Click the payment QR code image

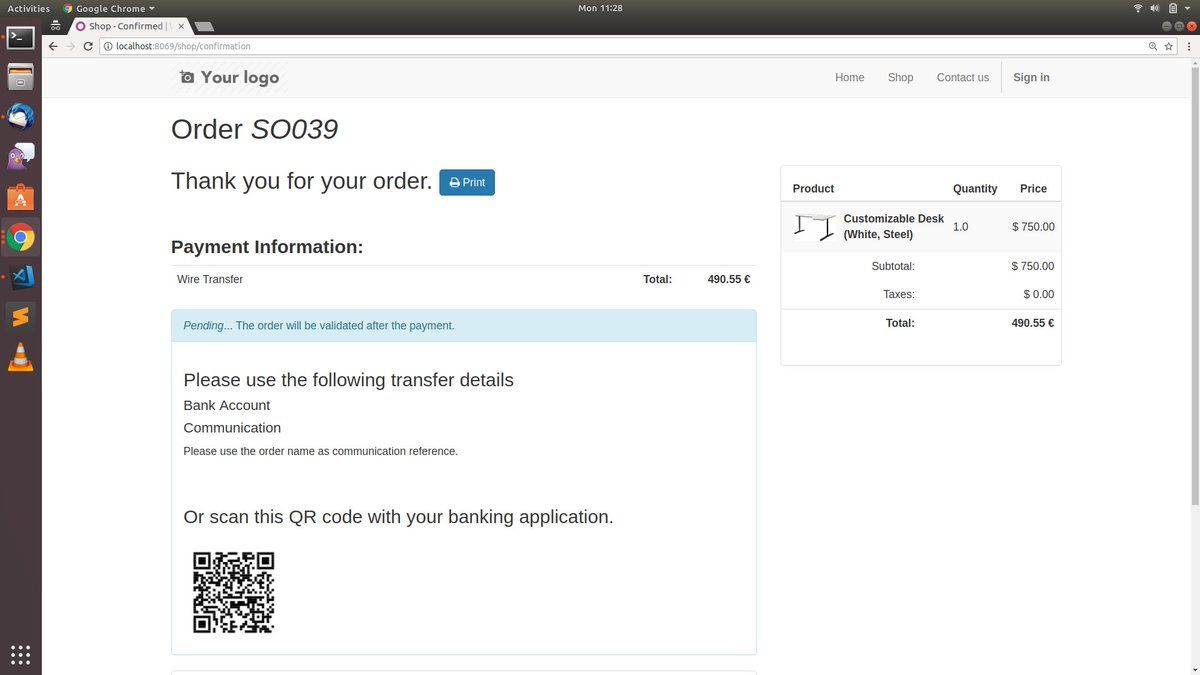(233, 592)
